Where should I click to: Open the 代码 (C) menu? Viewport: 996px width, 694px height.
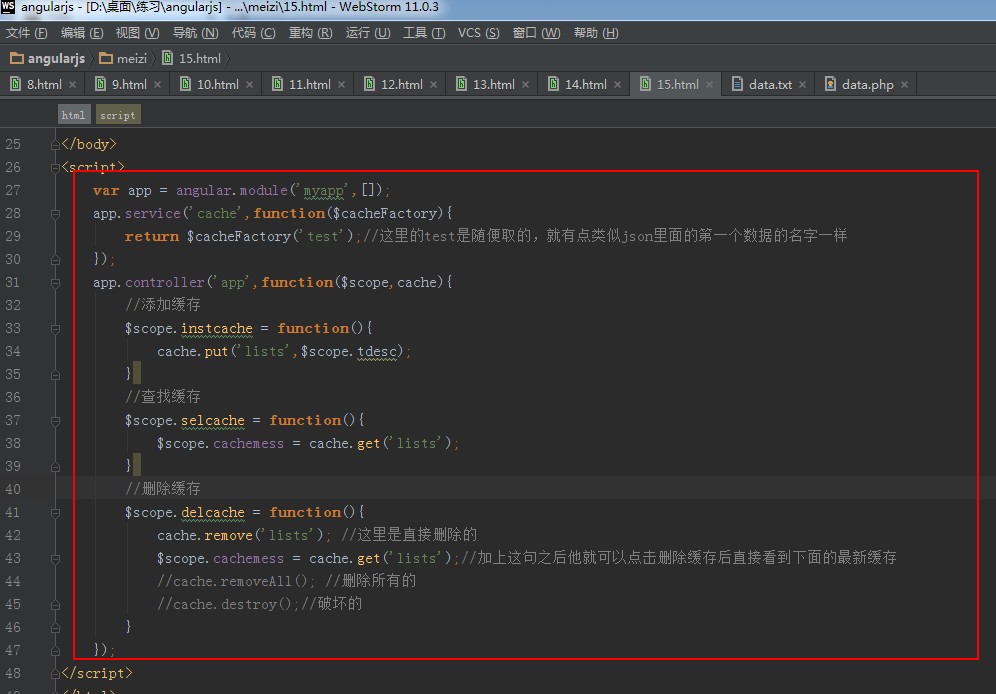click(x=253, y=33)
